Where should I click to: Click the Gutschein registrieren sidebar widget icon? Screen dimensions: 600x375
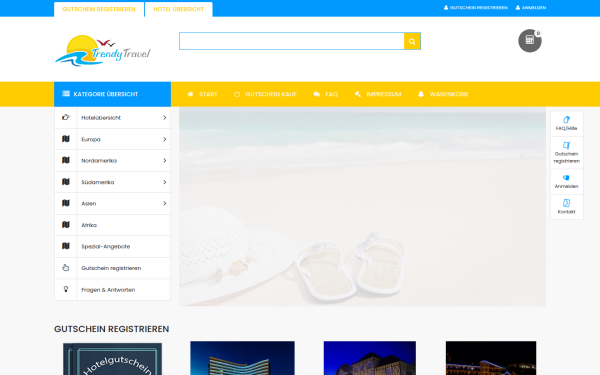(x=566, y=145)
